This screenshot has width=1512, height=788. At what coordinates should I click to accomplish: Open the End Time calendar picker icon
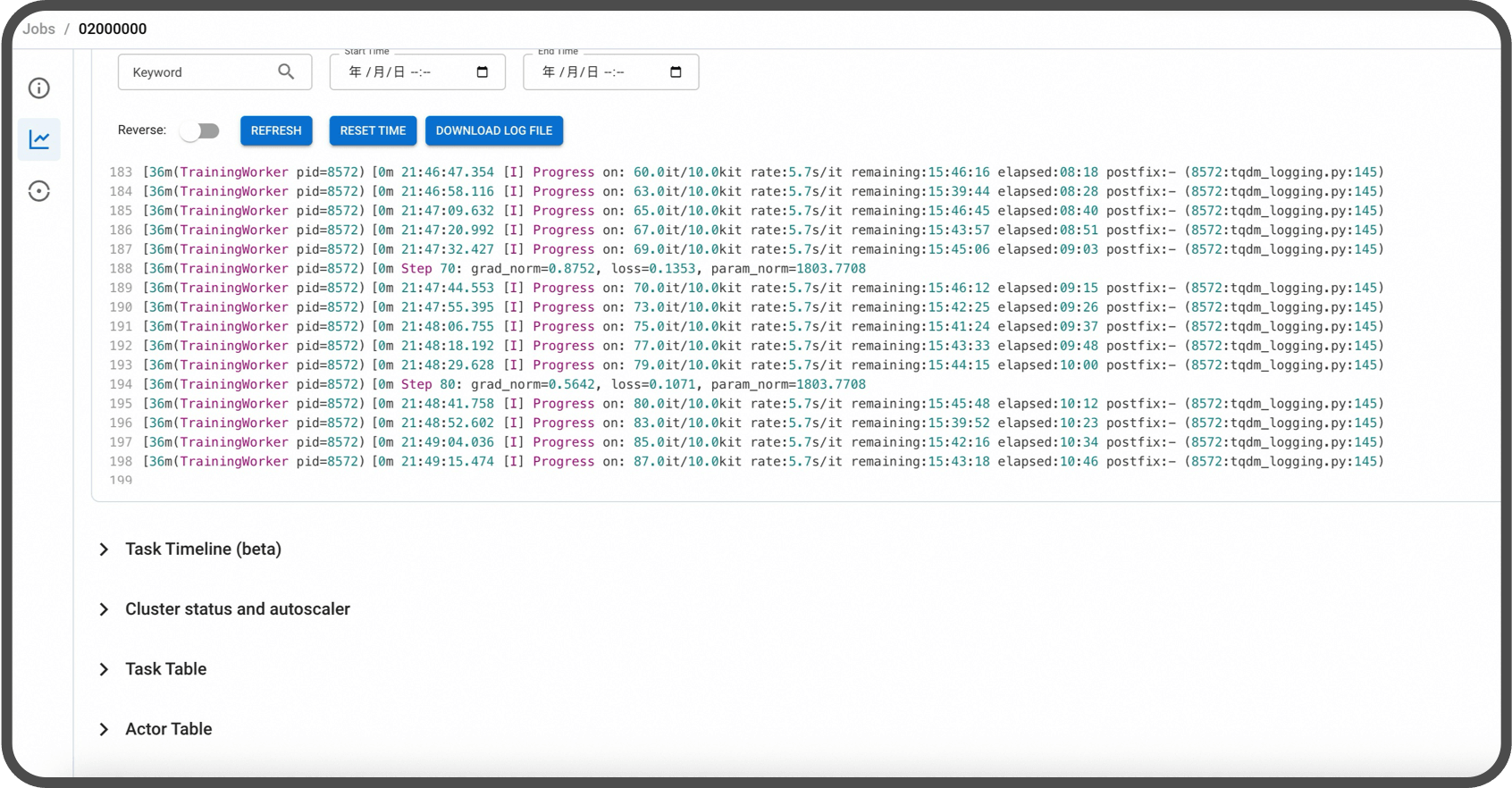point(676,72)
